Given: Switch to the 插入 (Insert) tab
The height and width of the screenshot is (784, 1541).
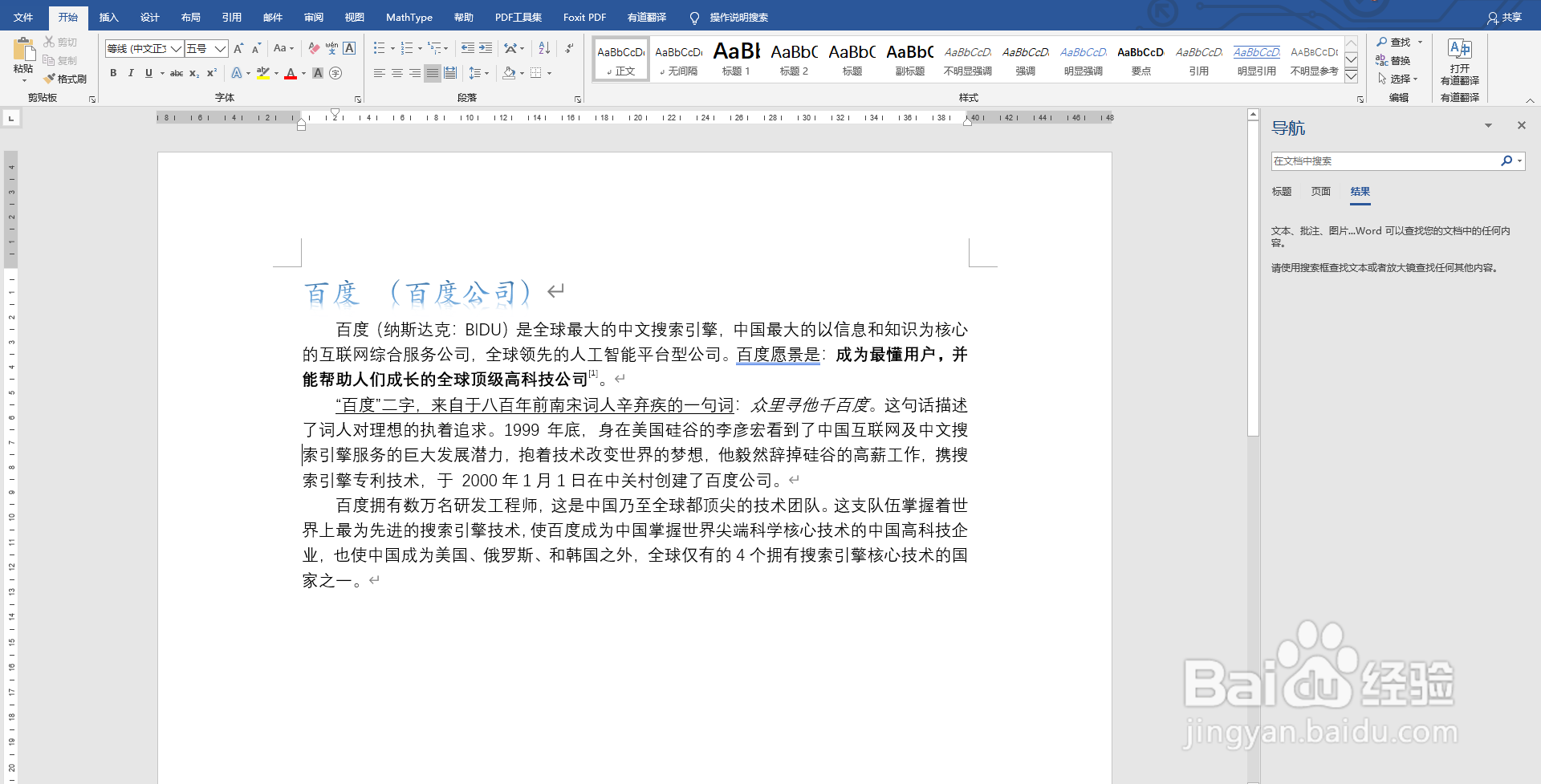Looking at the screenshot, I should 108,18.
